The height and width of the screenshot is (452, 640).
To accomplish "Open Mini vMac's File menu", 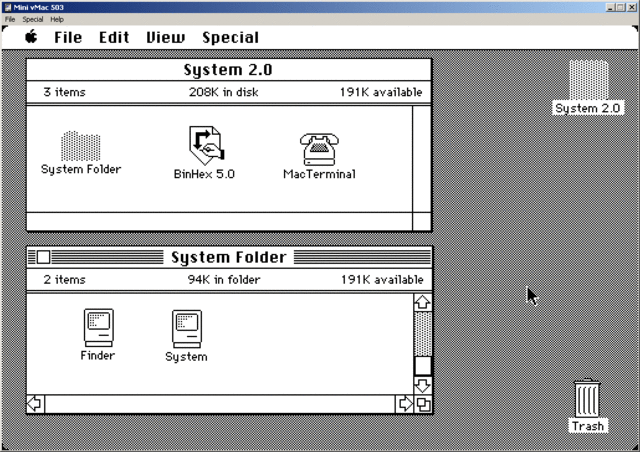I will 10,19.
